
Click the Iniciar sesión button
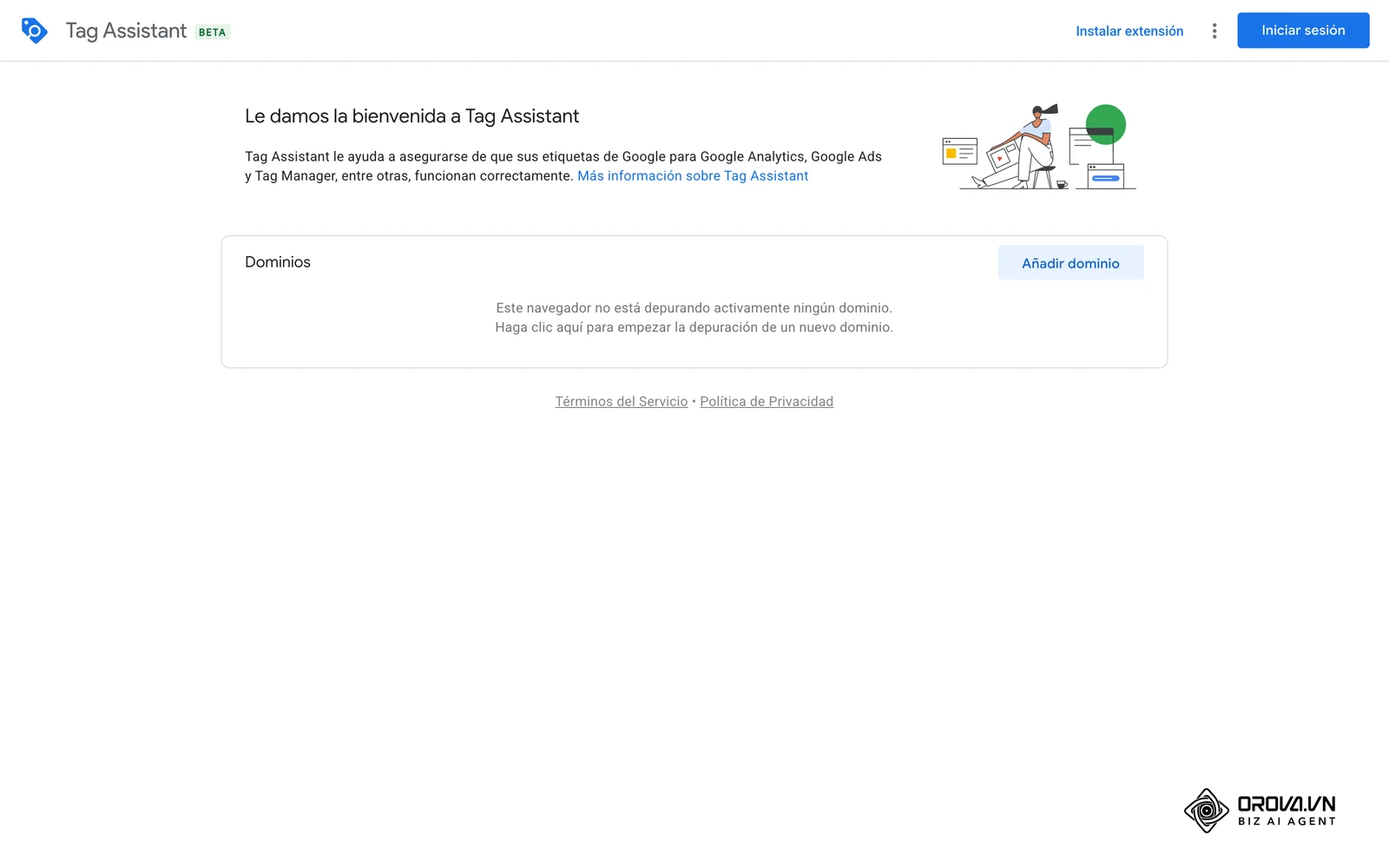[x=1303, y=30]
